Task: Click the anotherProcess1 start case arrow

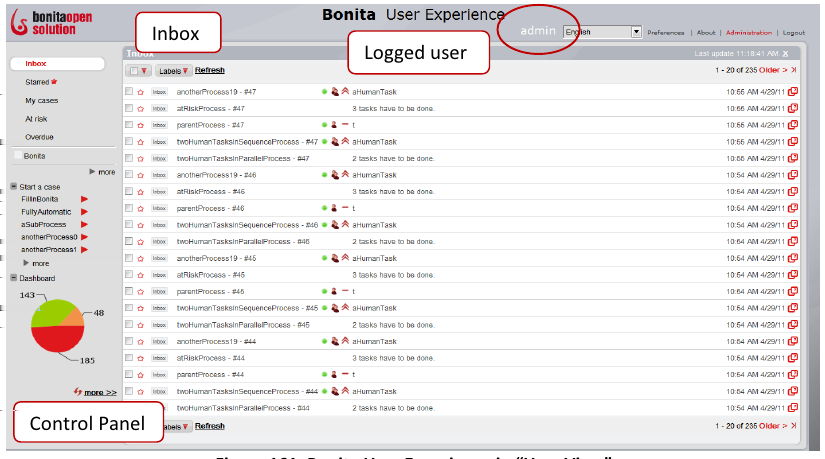Action: 84,250
